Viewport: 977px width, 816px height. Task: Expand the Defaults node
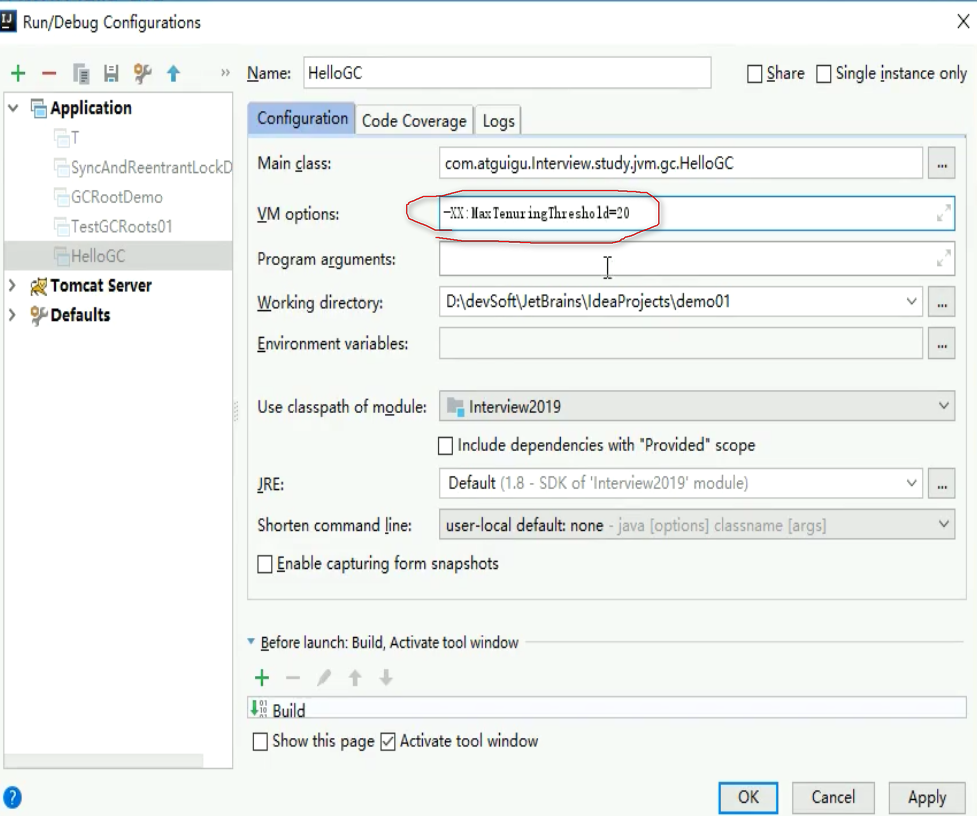(12, 315)
